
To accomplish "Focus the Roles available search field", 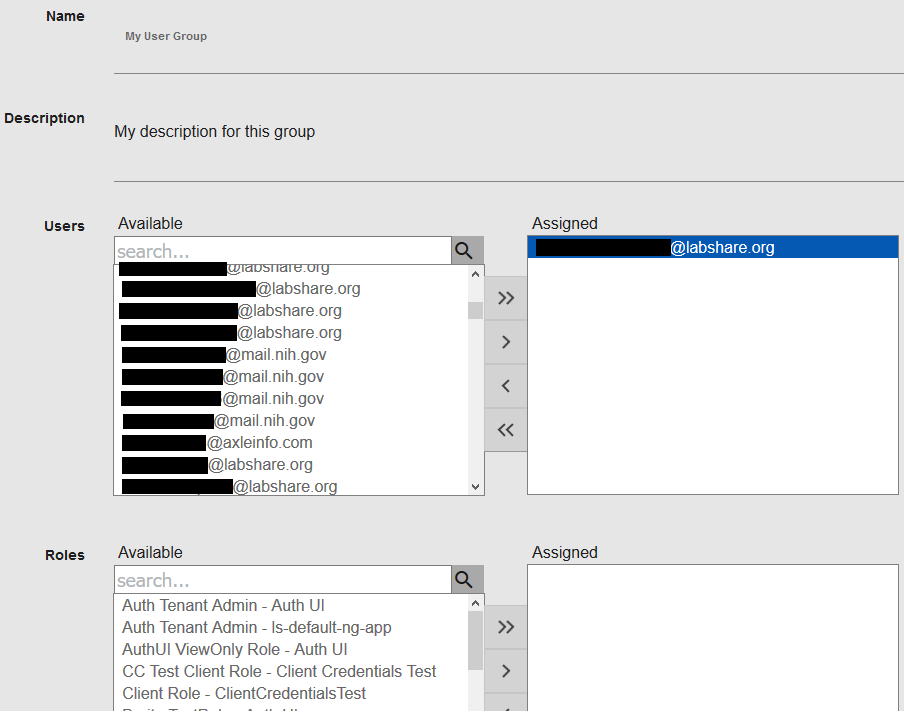I will click(282, 579).
